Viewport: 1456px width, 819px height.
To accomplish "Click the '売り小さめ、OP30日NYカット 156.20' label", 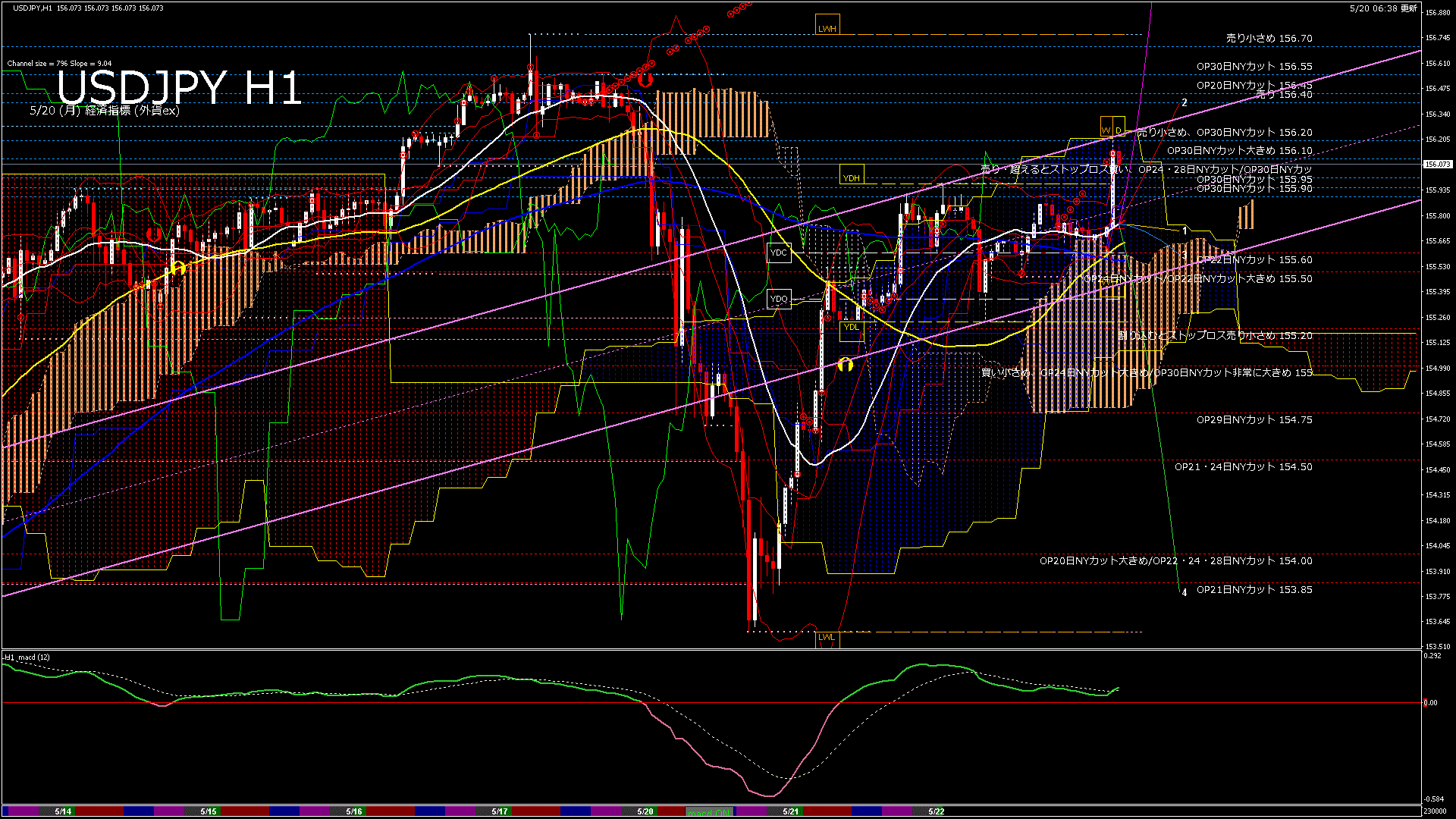I will pos(1225,132).
